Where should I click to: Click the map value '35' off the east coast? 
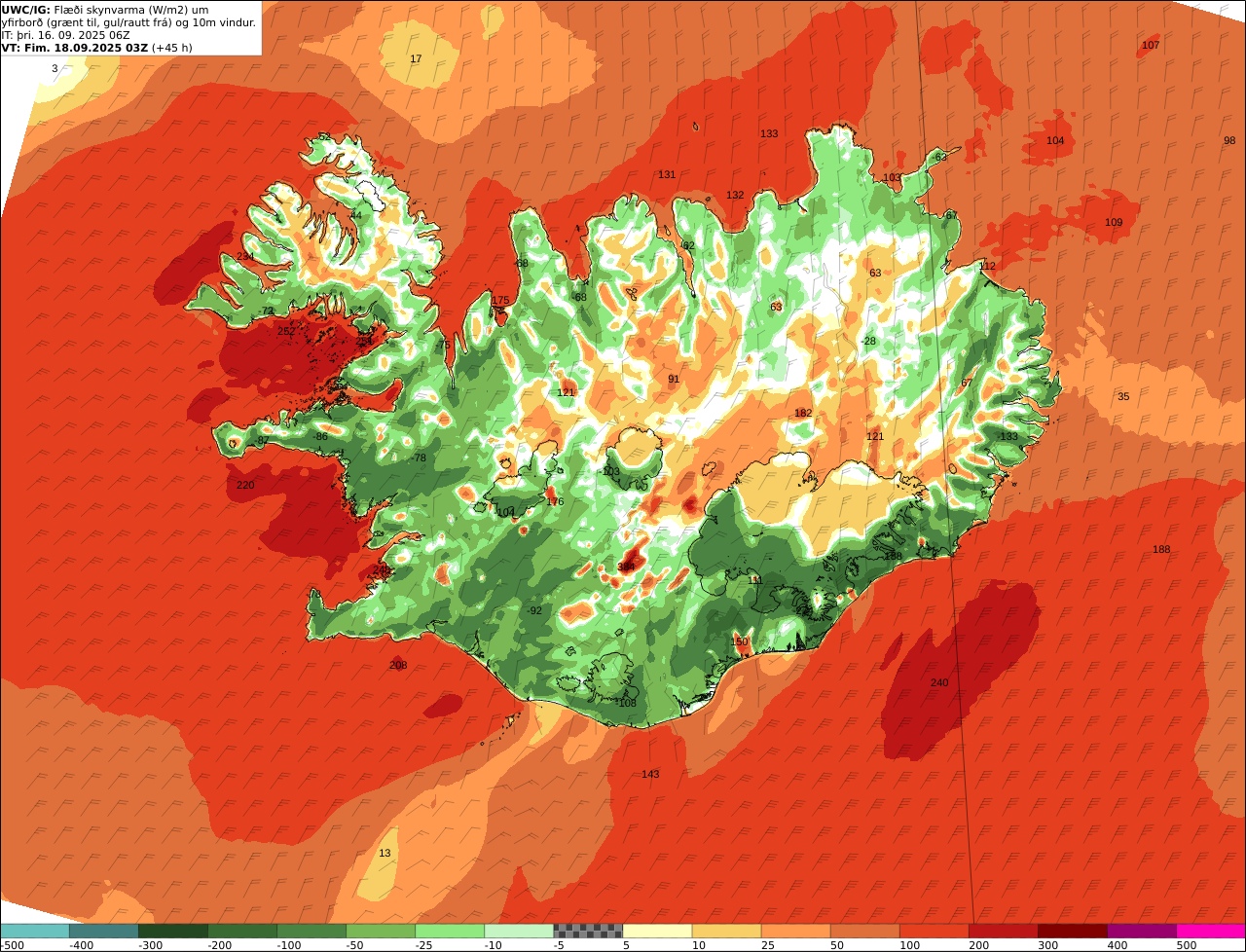[1123, 396]
